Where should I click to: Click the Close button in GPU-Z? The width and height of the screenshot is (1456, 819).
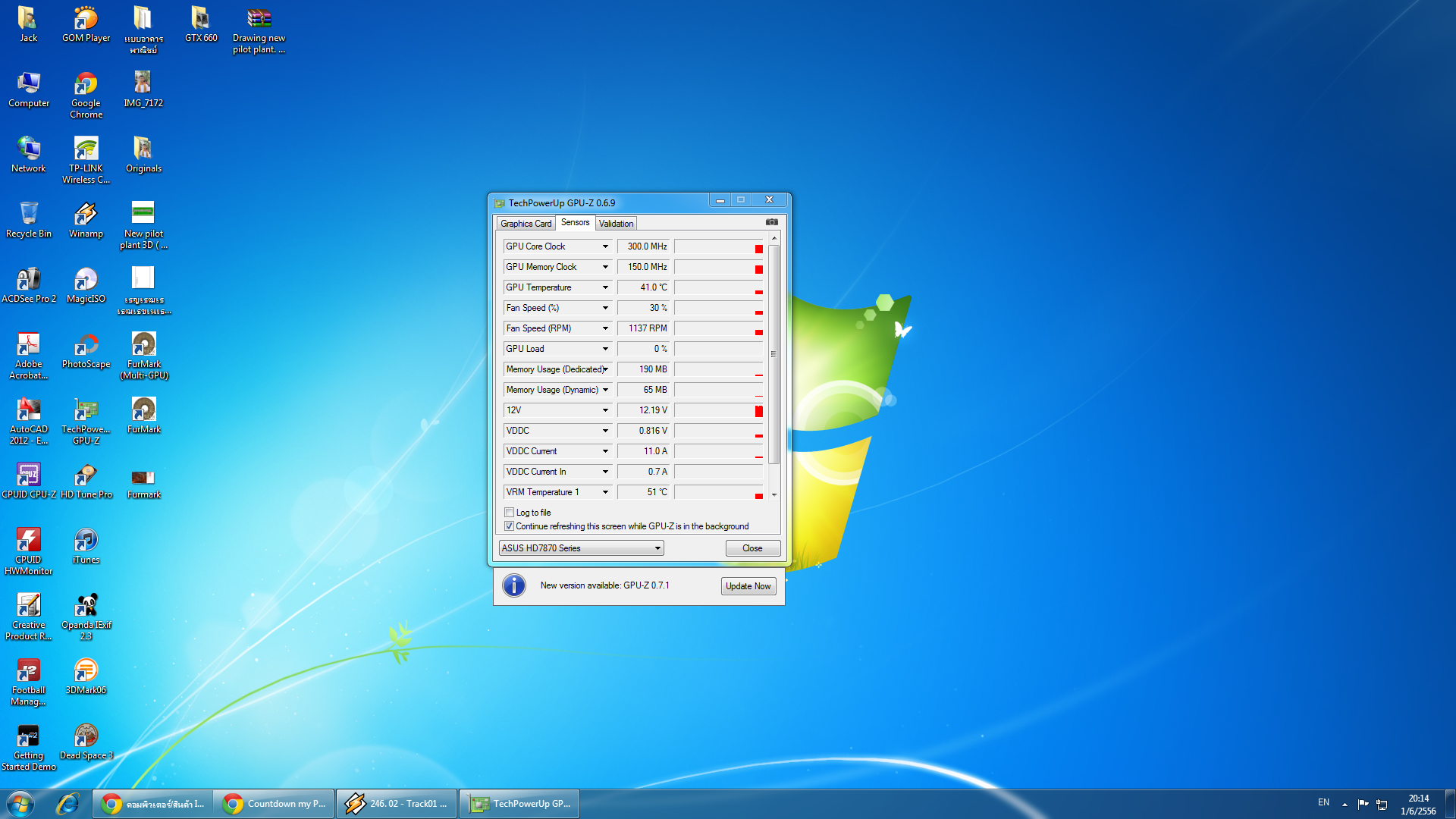pos(752,548)
